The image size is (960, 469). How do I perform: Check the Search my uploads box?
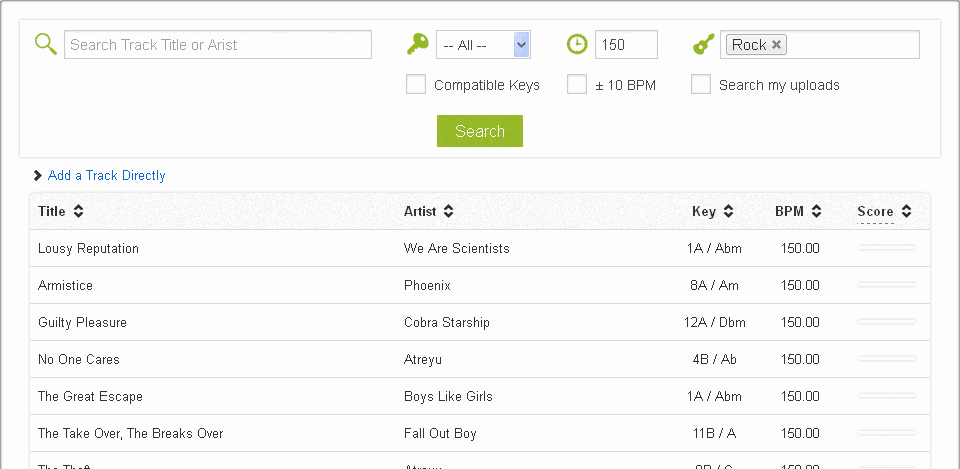tap(701, 85)
